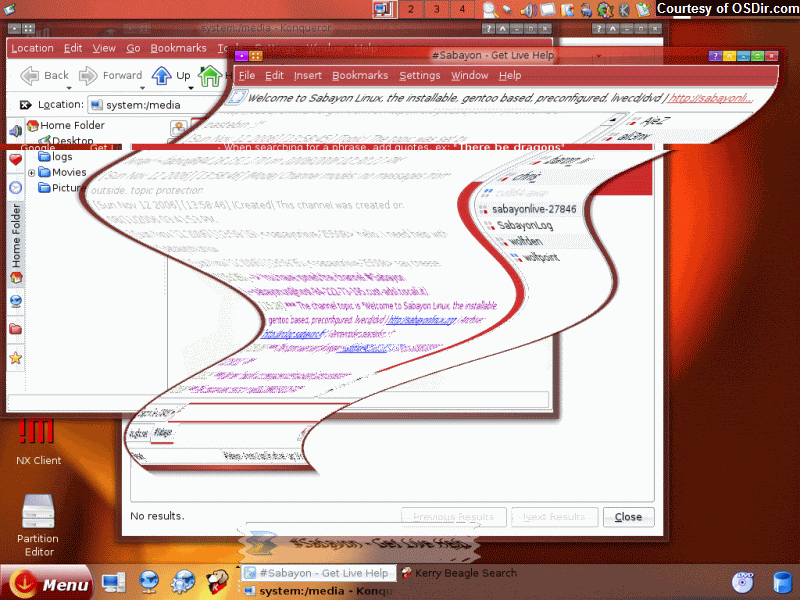
Task: Open the Forward button history dropdown arrow
Action: tap(142, 88)
